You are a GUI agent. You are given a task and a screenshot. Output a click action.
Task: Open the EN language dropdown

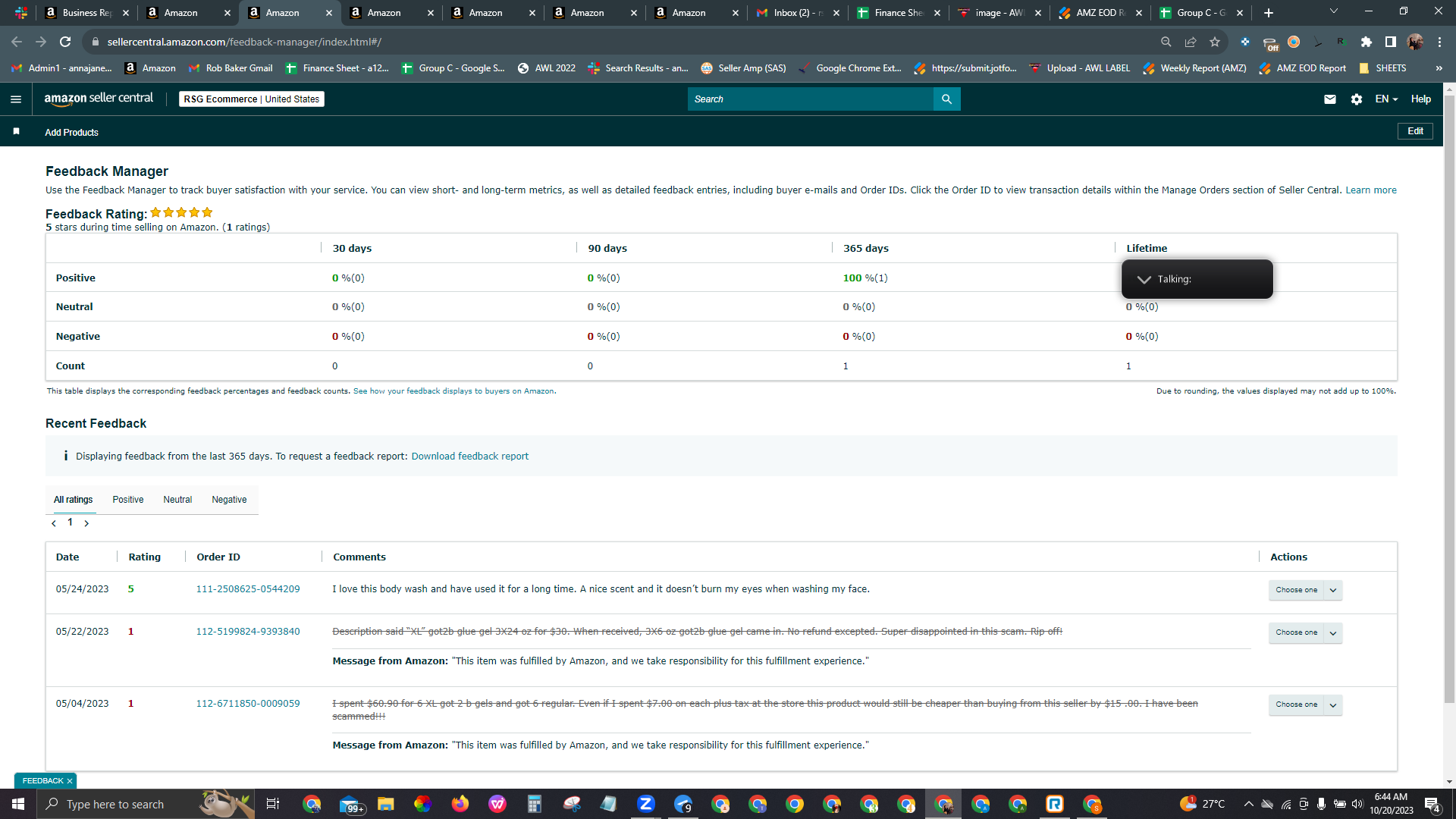[x=1386, y=99]
